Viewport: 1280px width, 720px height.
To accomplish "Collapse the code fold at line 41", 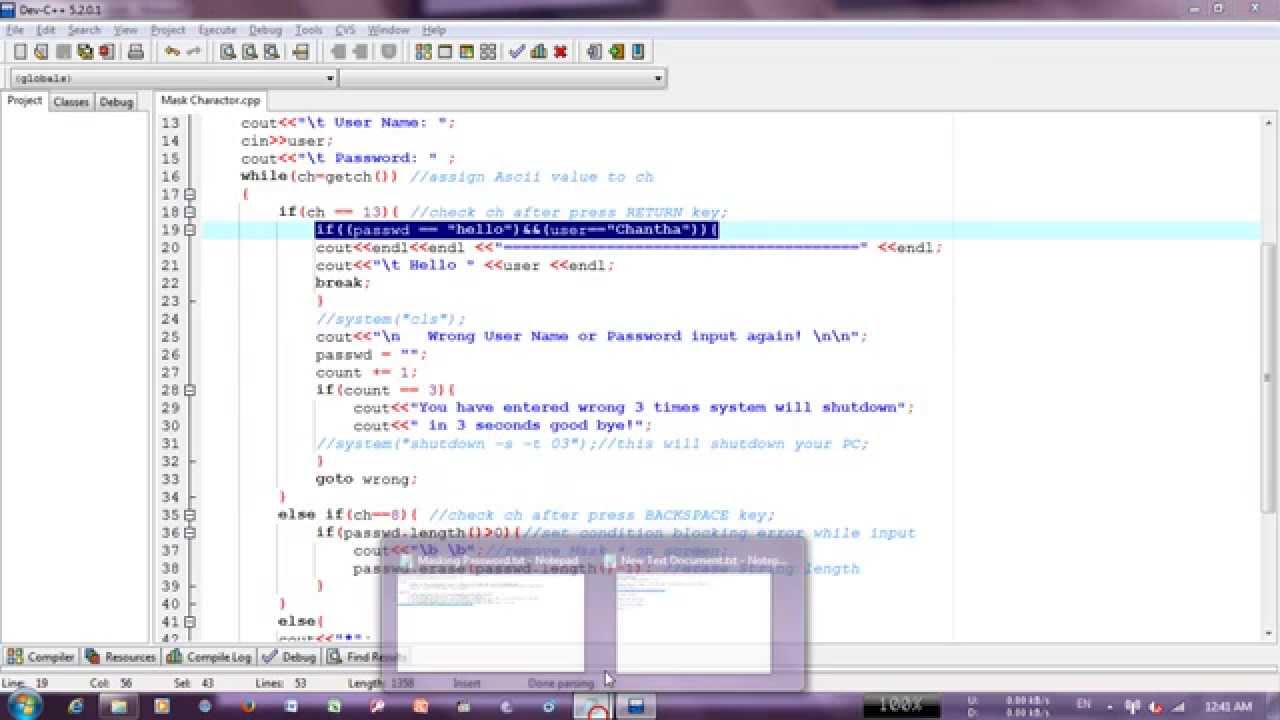I will [190, 622].
